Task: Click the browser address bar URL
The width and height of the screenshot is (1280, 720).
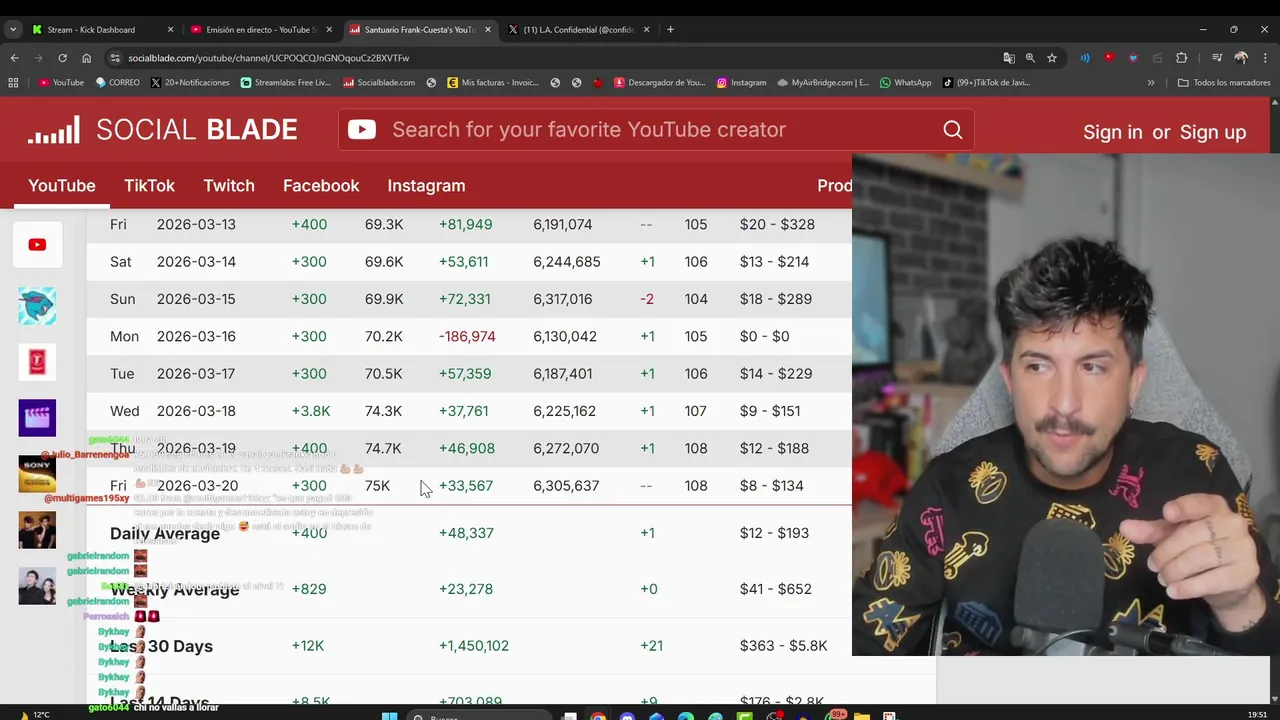Action: click(x=268, y=58)
